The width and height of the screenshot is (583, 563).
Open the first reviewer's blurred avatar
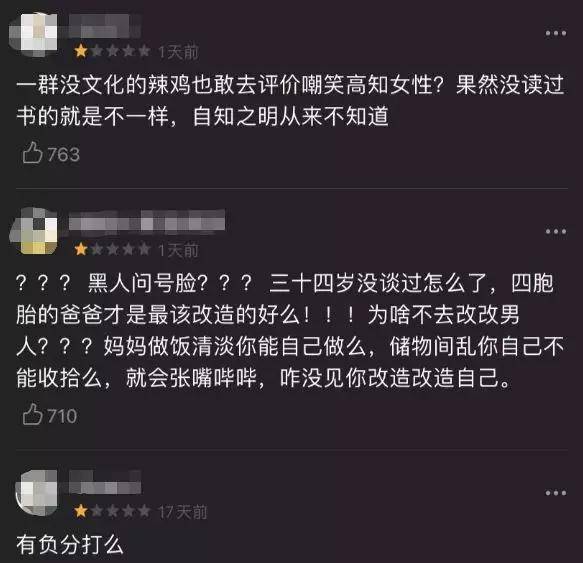coord(33,34)
